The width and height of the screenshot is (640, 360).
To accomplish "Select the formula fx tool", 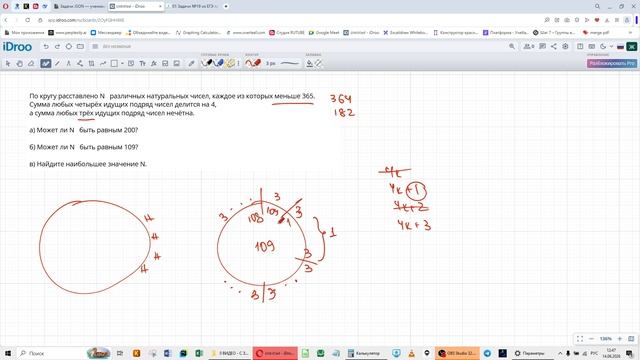I will 154,63.
